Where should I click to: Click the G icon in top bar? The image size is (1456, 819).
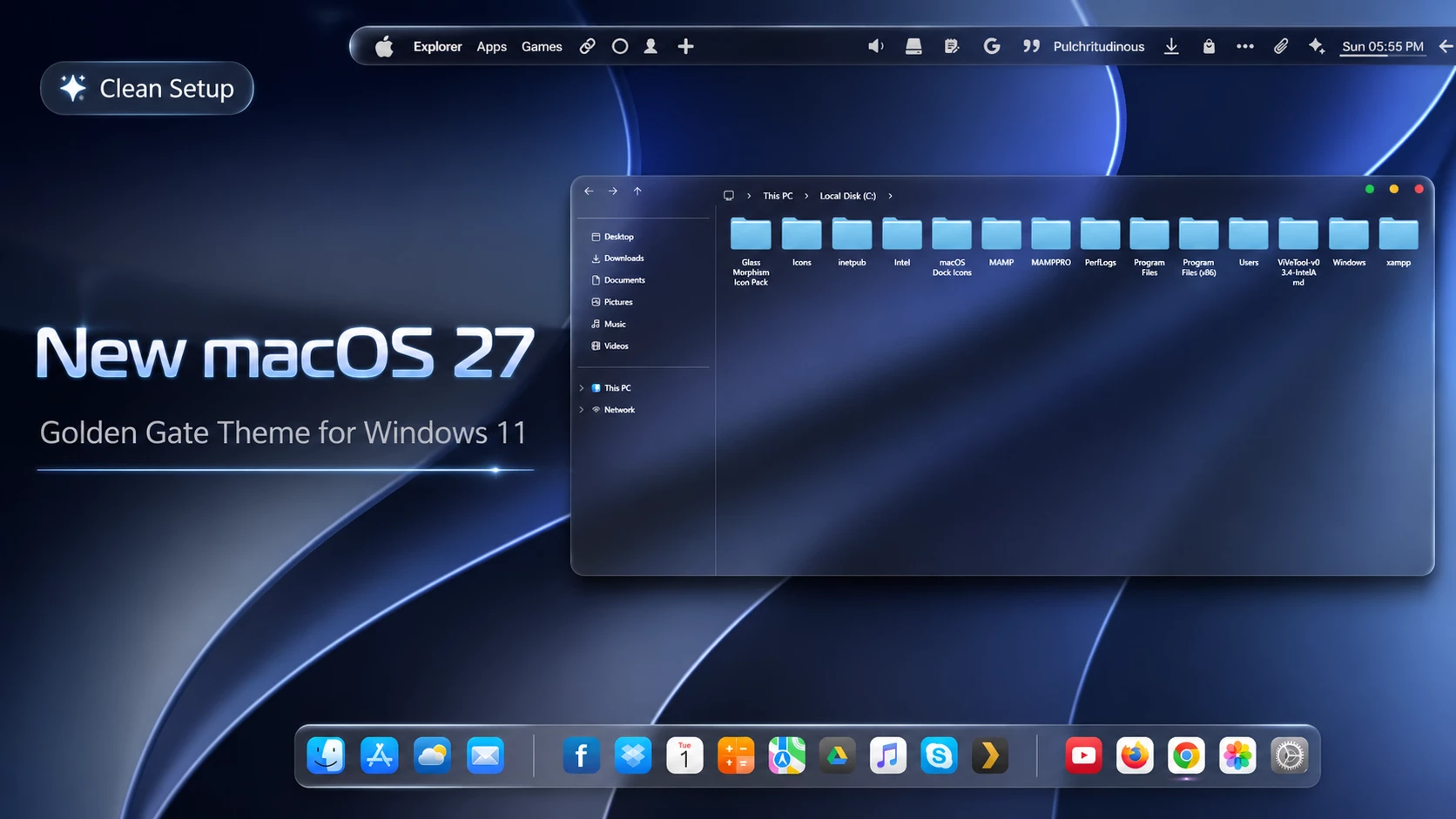[991, 46]
